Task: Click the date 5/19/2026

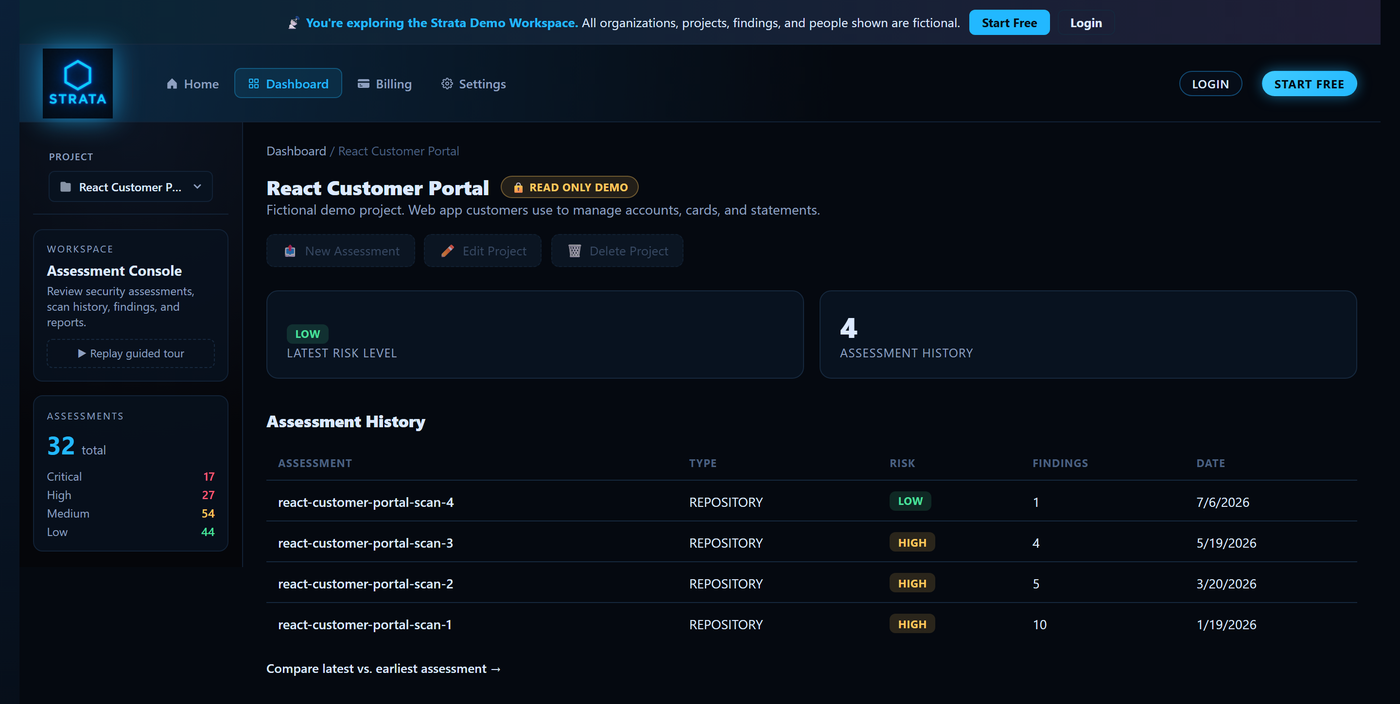Action: pyautogui.click(x=1226, y=543)
